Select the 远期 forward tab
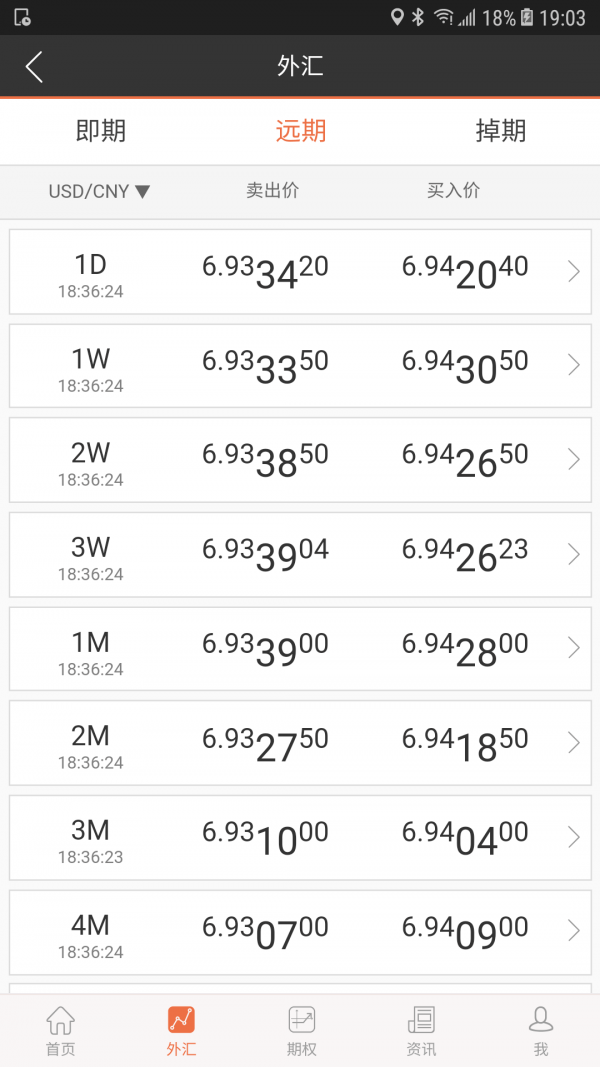This screenshot has width=600, height=1067. tap(301, 131)
